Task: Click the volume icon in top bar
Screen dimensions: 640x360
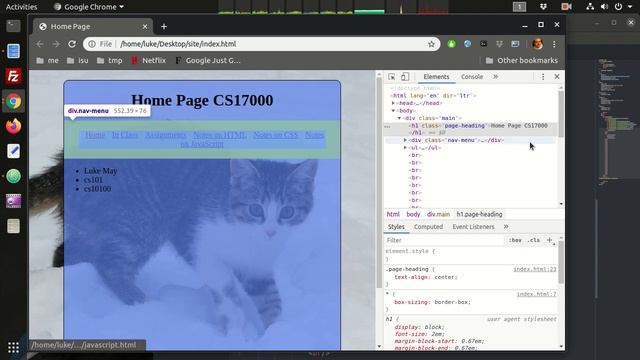Action: (x=604, y=7)
